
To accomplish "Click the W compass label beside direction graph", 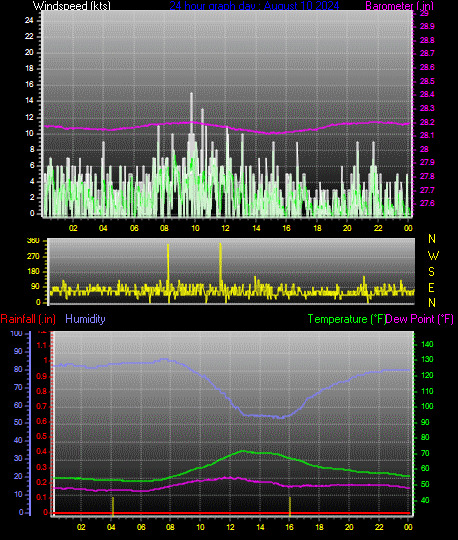I will [x=433, y=256].
